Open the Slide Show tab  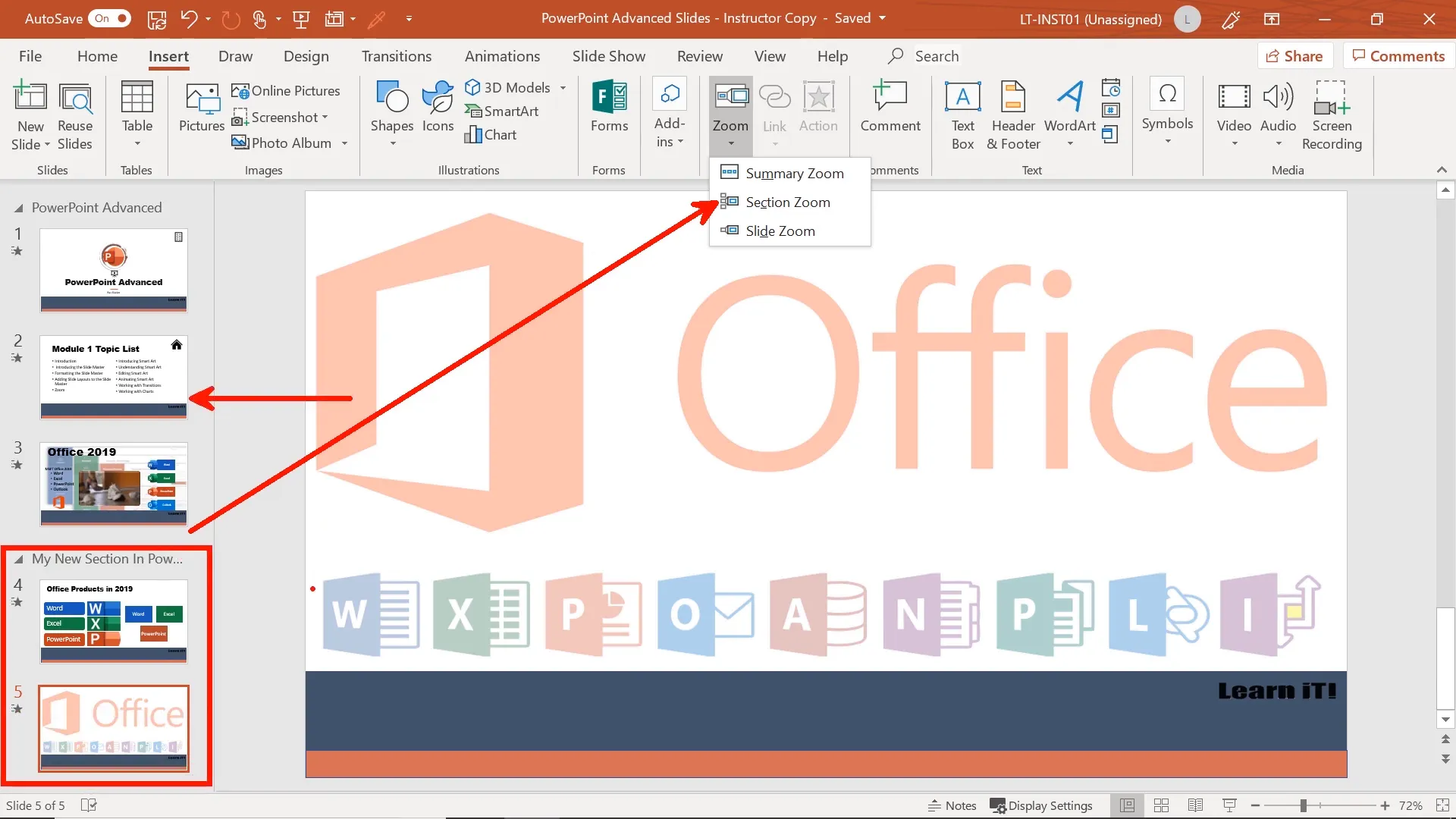pos(608,56)
